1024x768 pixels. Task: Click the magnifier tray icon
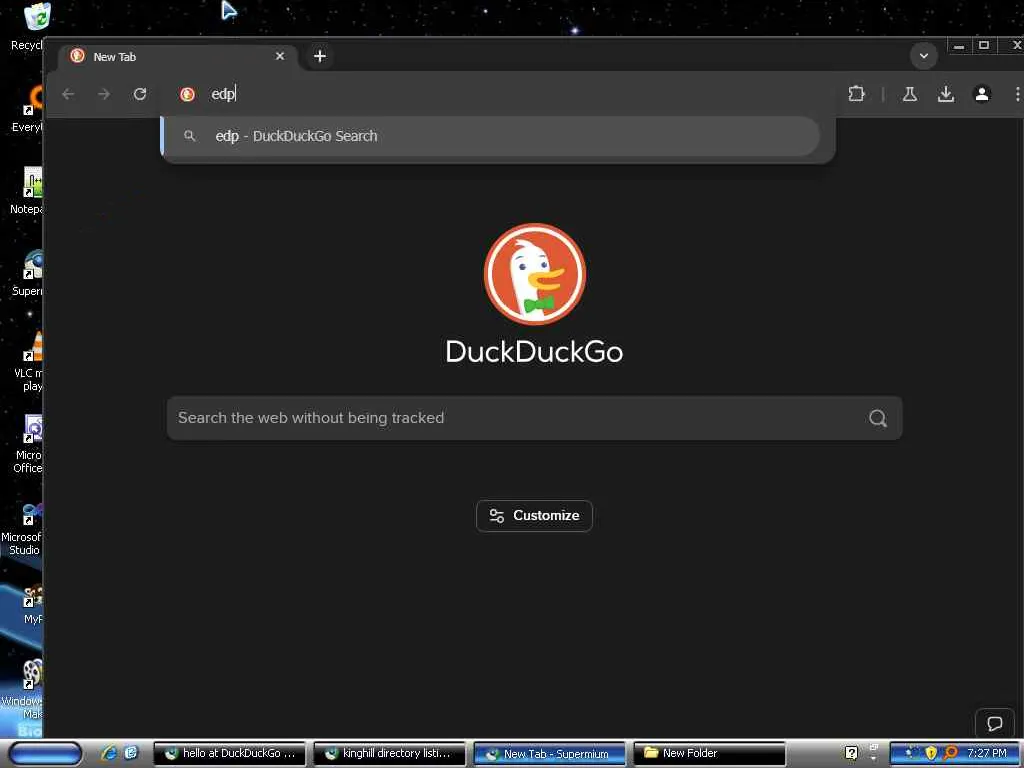[950, 753]
